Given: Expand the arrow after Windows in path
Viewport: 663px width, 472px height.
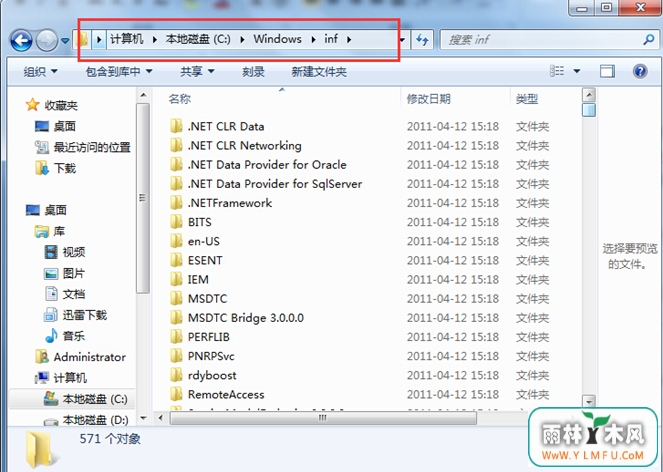Looking at the screenshot, I should [313, 40].
